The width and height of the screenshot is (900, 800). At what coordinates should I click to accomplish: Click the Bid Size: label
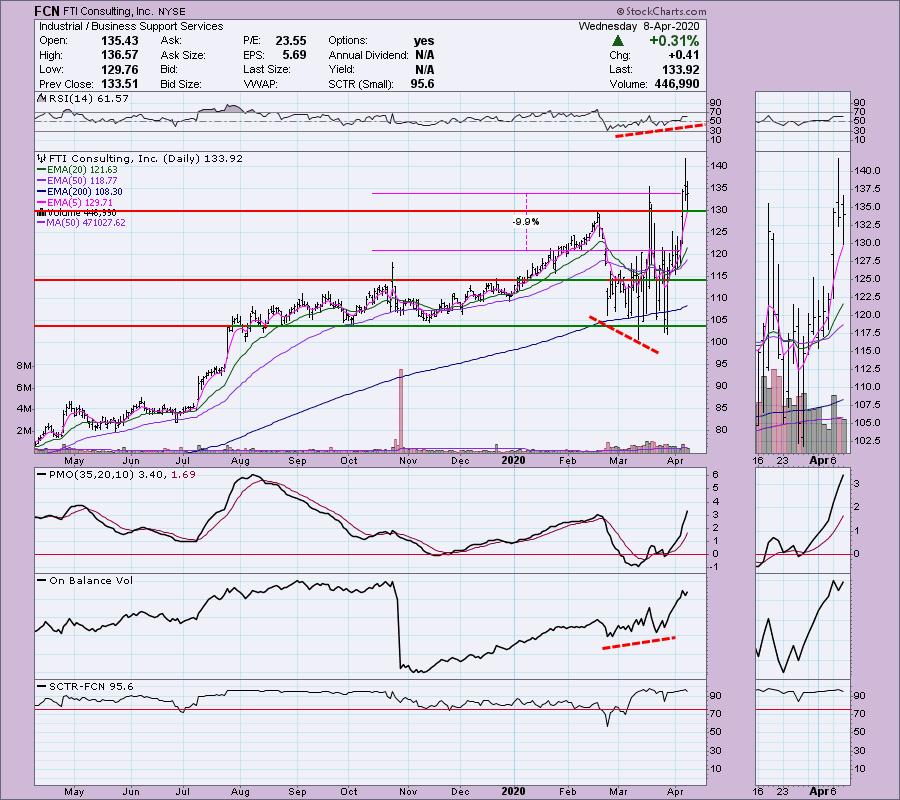(x=181, y=84)
